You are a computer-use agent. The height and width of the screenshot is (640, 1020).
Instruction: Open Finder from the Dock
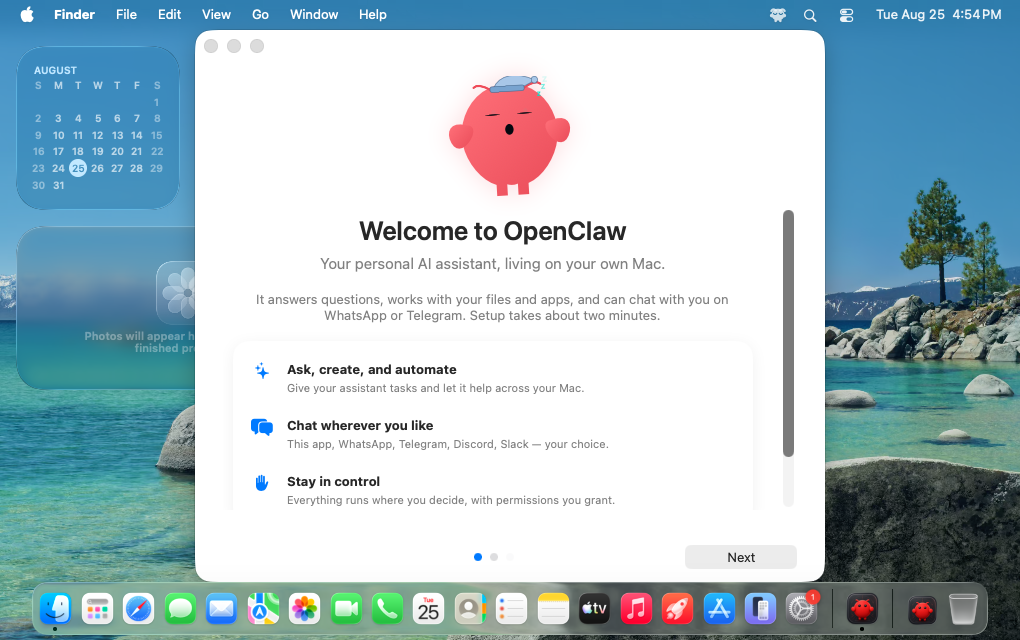pos(55,609)
